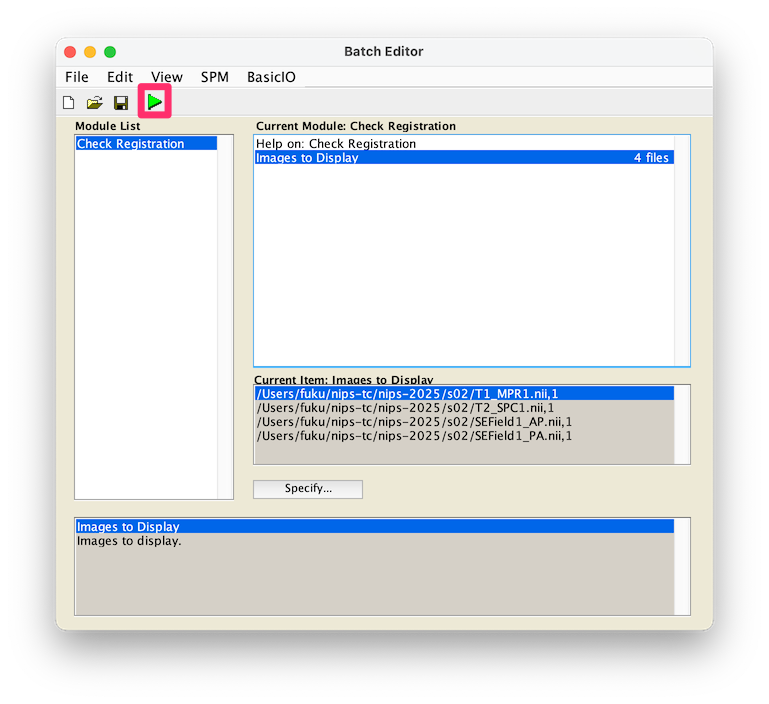The height and width of the screenshot is (704, 769).
Task: Select Check Registration in the Module List
Action: click(x=146, y=143)
